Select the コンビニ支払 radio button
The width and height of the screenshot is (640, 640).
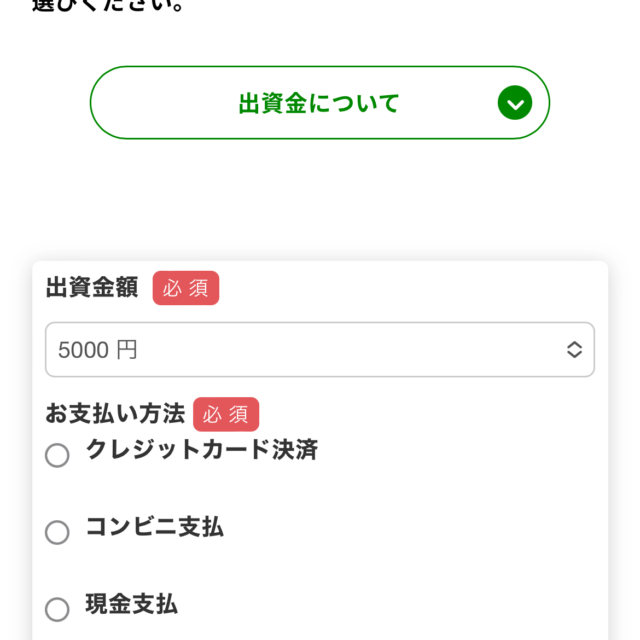coord(58,532)
